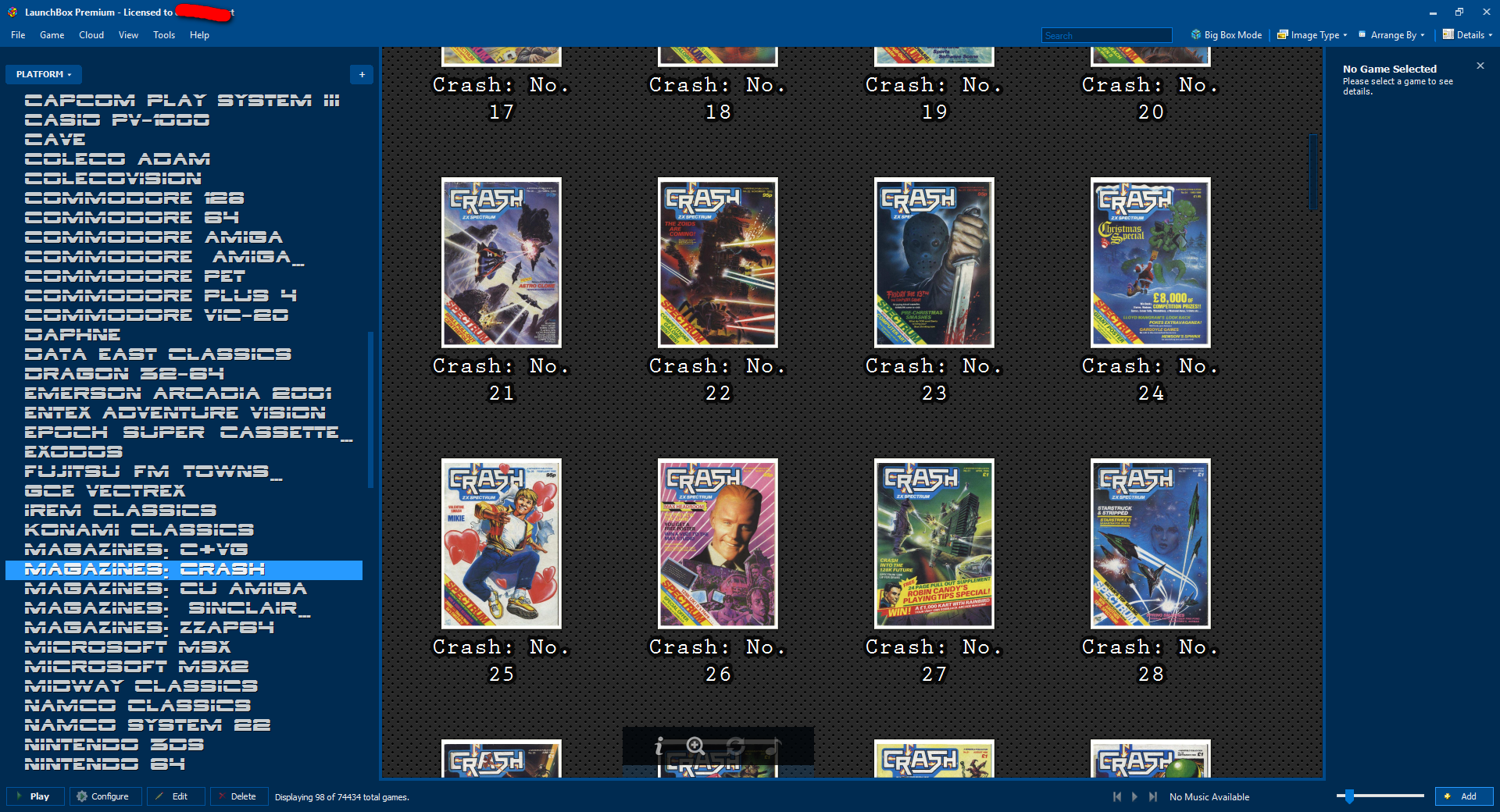
Task: Select the Nintendo 64 platform
Action: point(105,764)
